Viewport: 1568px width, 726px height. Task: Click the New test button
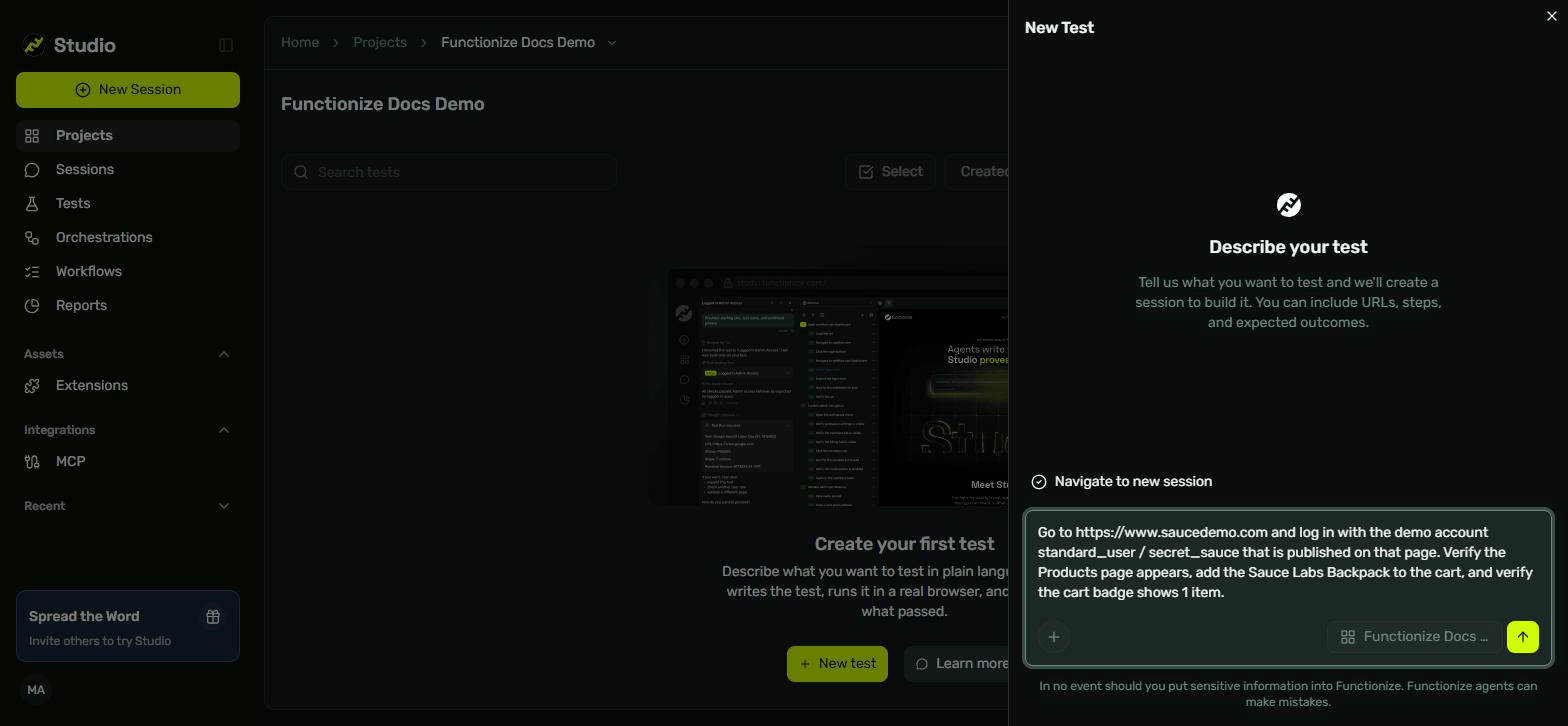[x=837, y=664]
